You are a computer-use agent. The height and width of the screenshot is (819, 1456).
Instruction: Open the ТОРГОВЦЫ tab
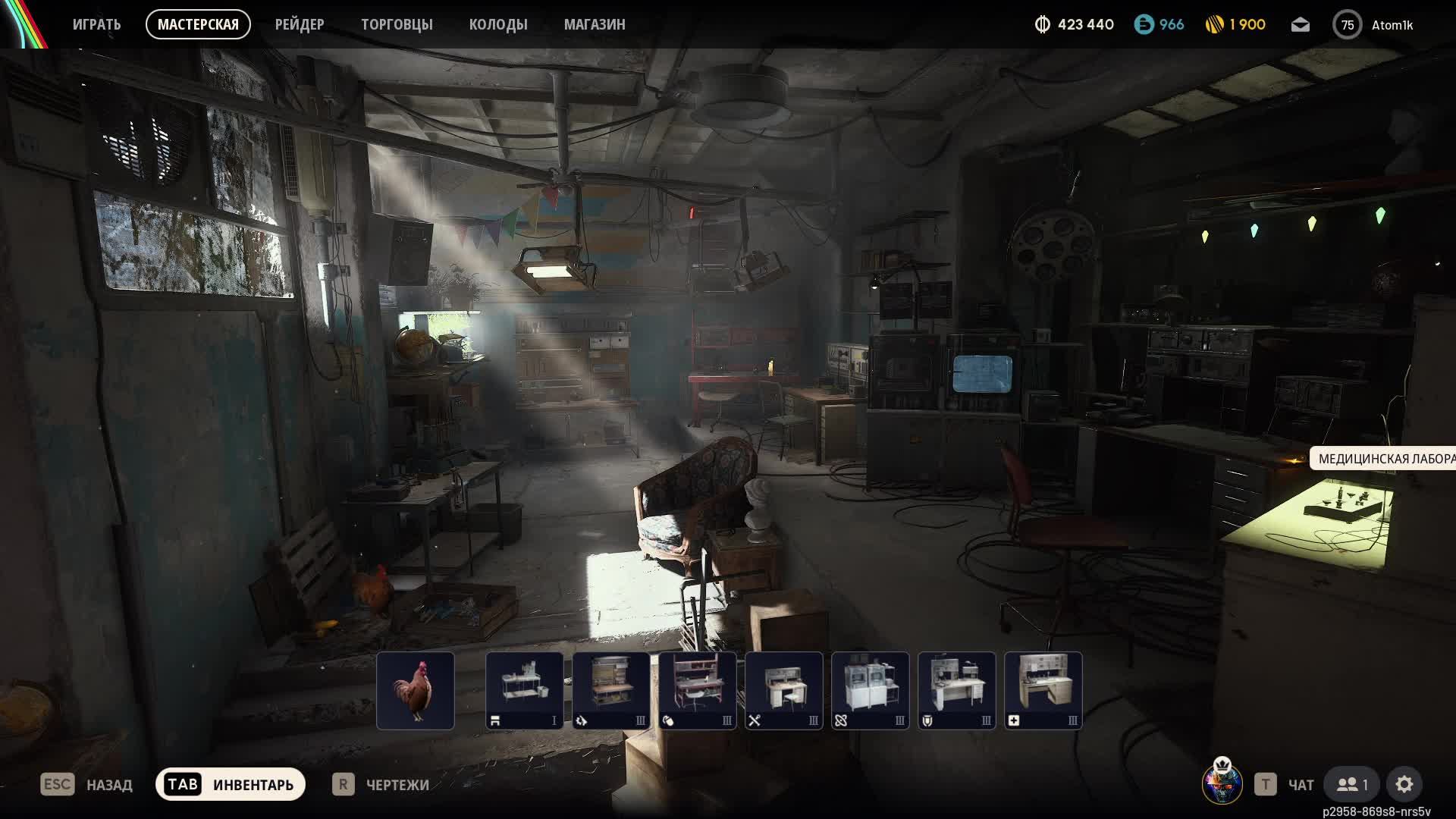[x=397, y=24]
